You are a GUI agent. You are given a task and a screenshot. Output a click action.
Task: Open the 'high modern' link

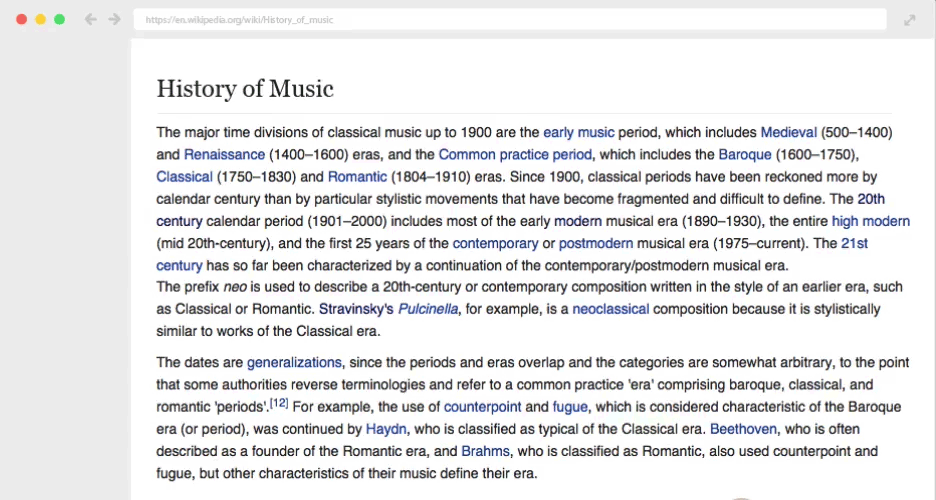tap(870, 221)
